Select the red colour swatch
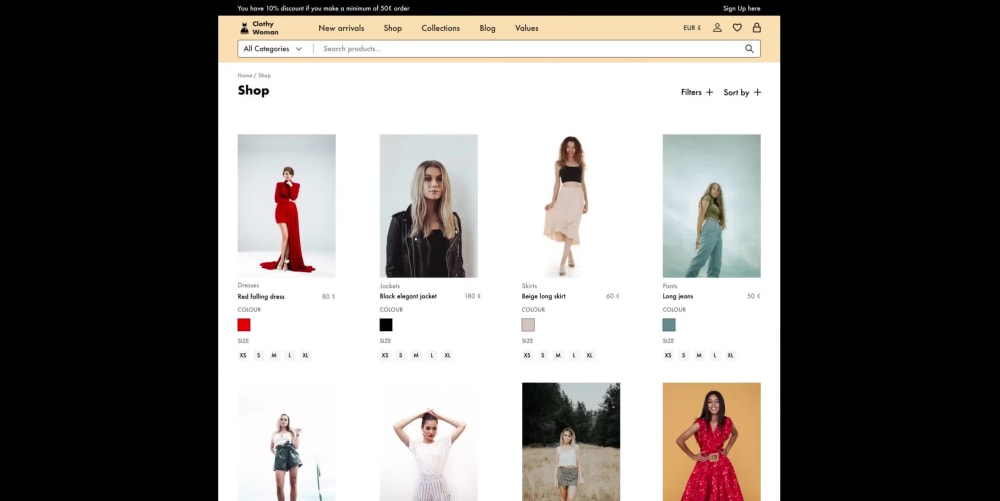This screenshot has height=501, width=1000. tap(244, 325)
